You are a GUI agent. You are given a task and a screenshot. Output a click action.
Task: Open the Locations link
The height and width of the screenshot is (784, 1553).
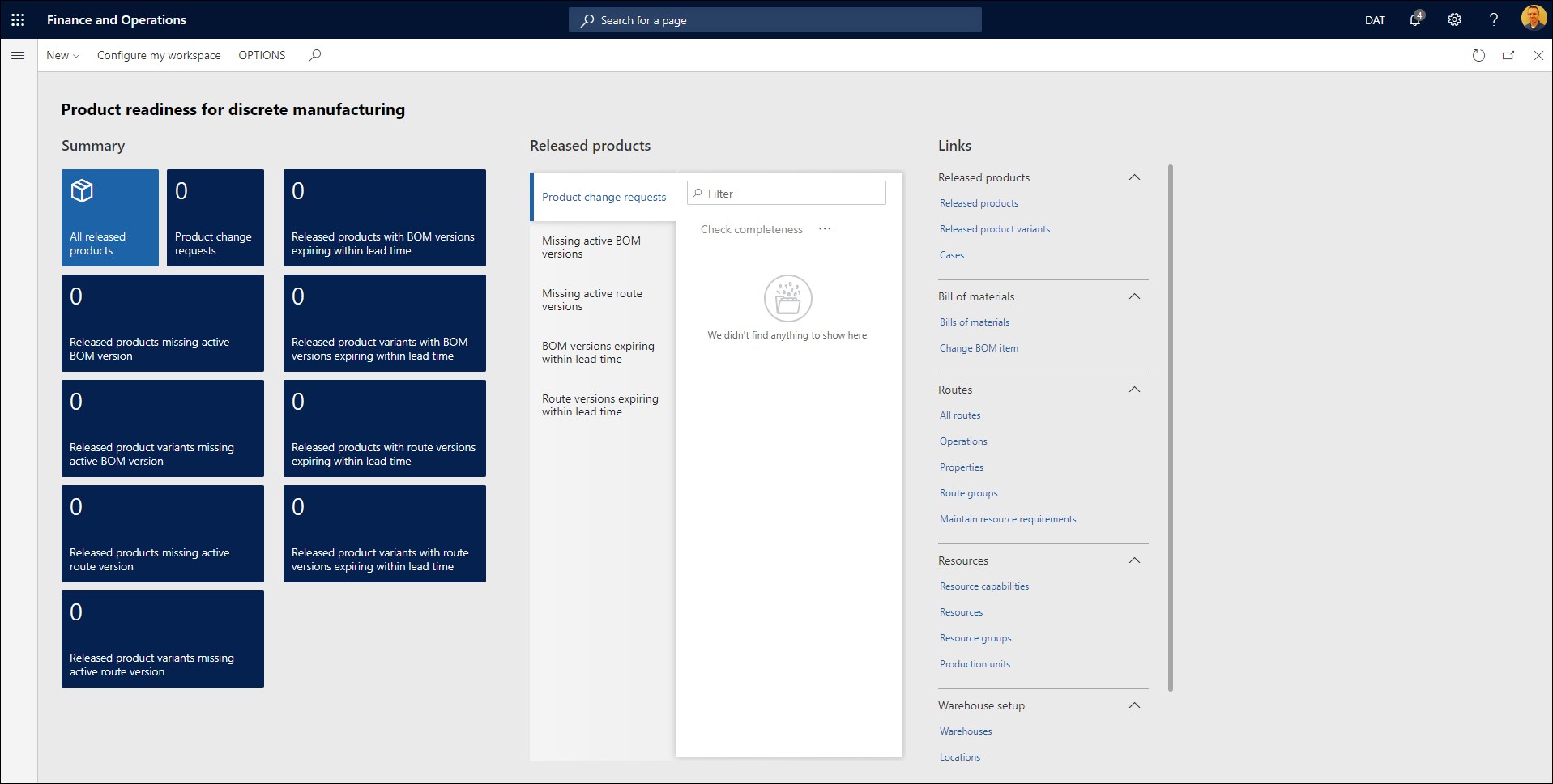pos(960,757)
